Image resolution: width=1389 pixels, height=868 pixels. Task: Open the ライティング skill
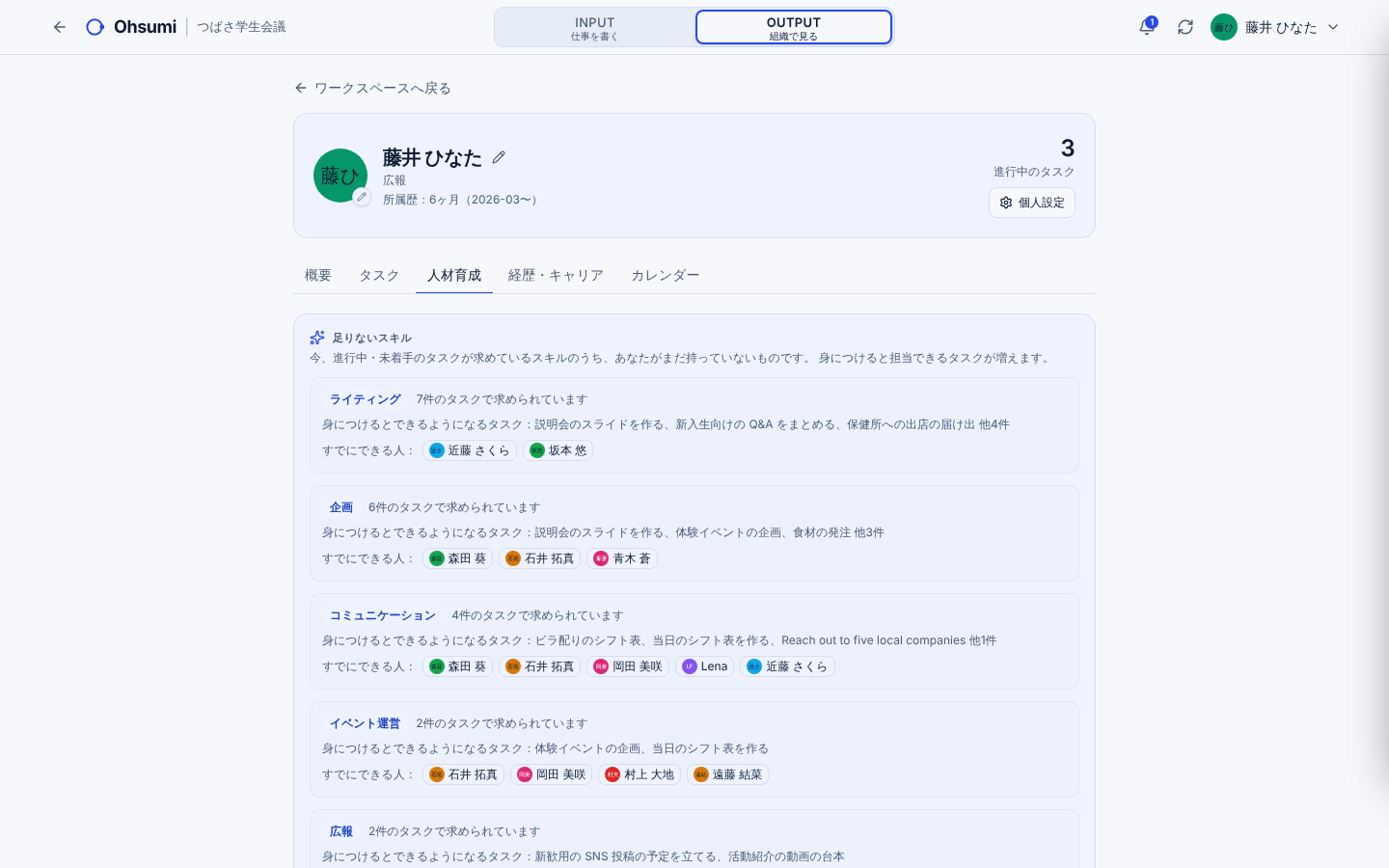[366, 399]
